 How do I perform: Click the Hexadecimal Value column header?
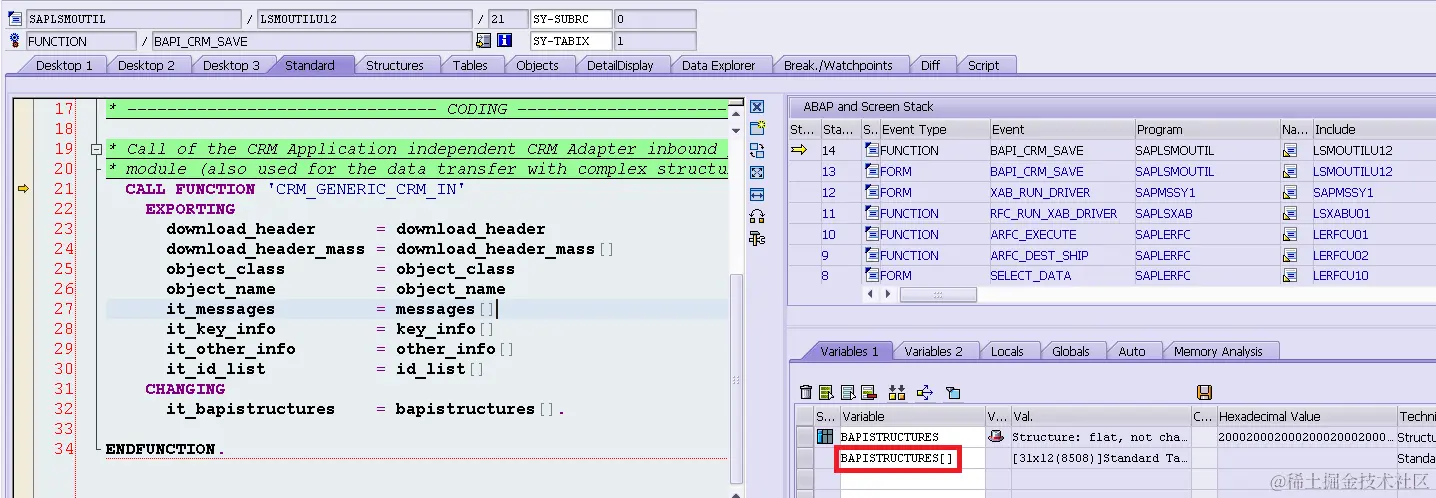1305,416
